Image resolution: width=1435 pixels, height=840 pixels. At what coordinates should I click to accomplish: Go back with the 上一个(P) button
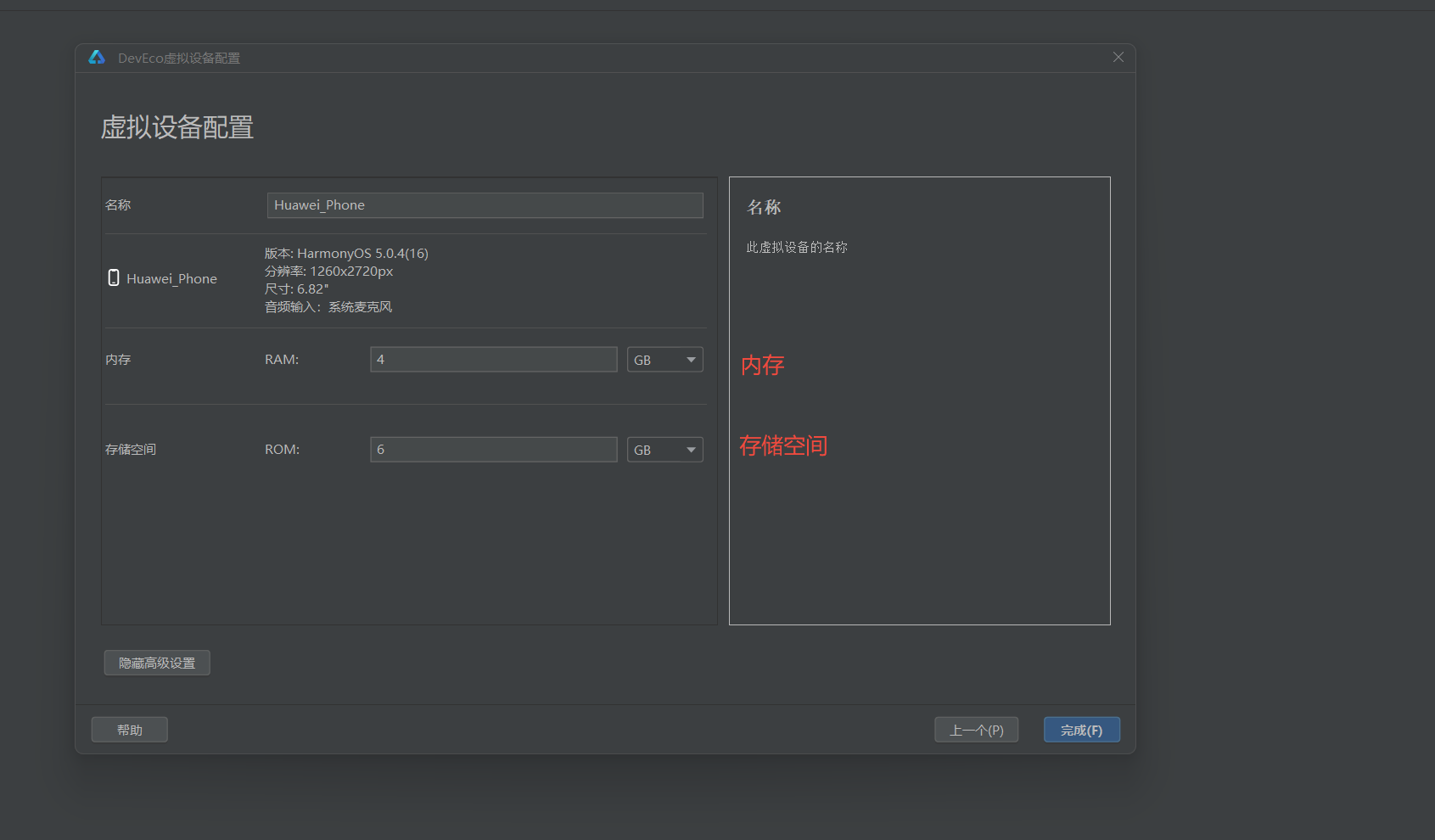tap(977, 730)
